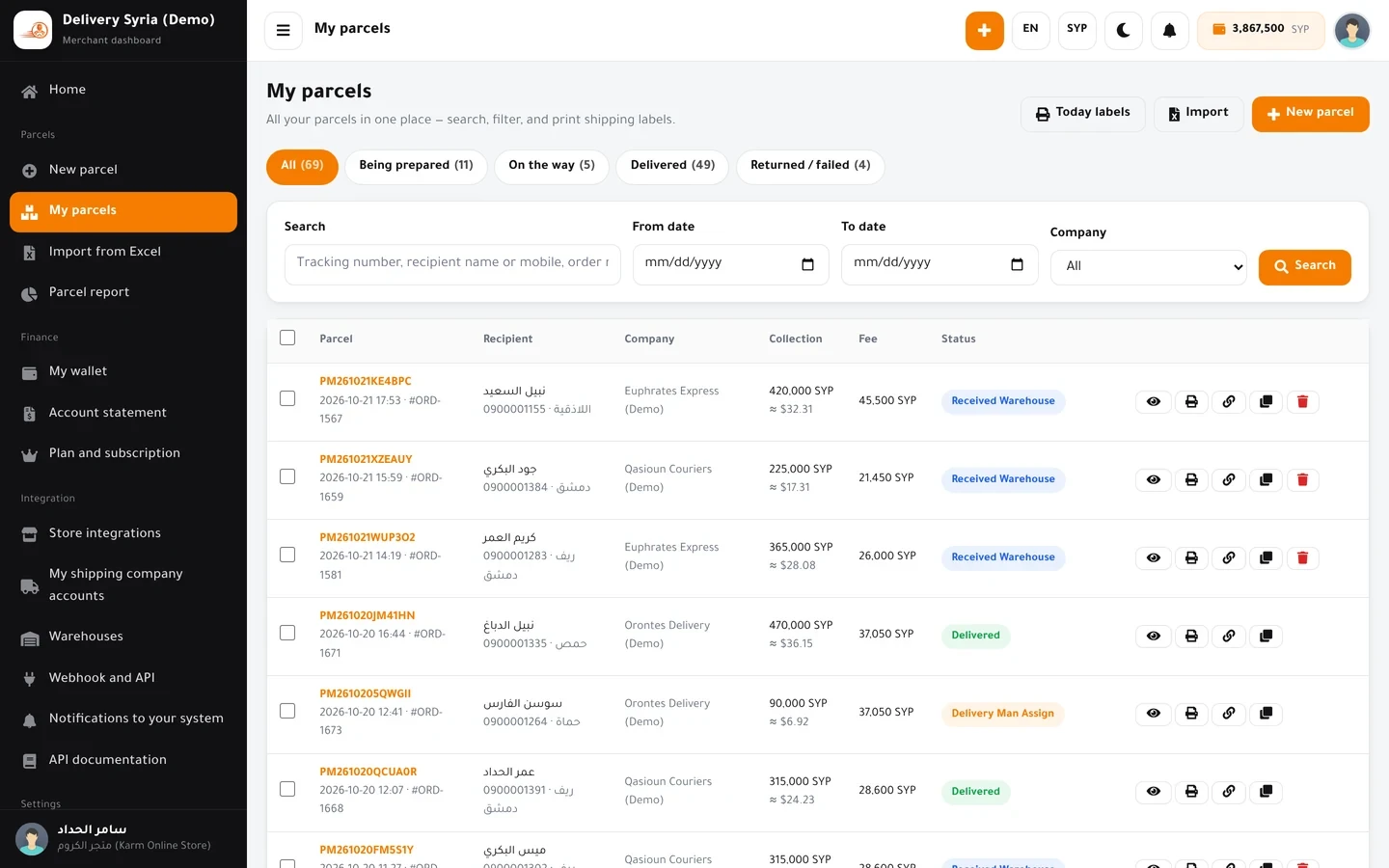Image resolution: width=1389 pixels, height=868 pixels.
Task: Select checkbox for parcel PM261021KE4BPC
Action: (x=287, y=398)
